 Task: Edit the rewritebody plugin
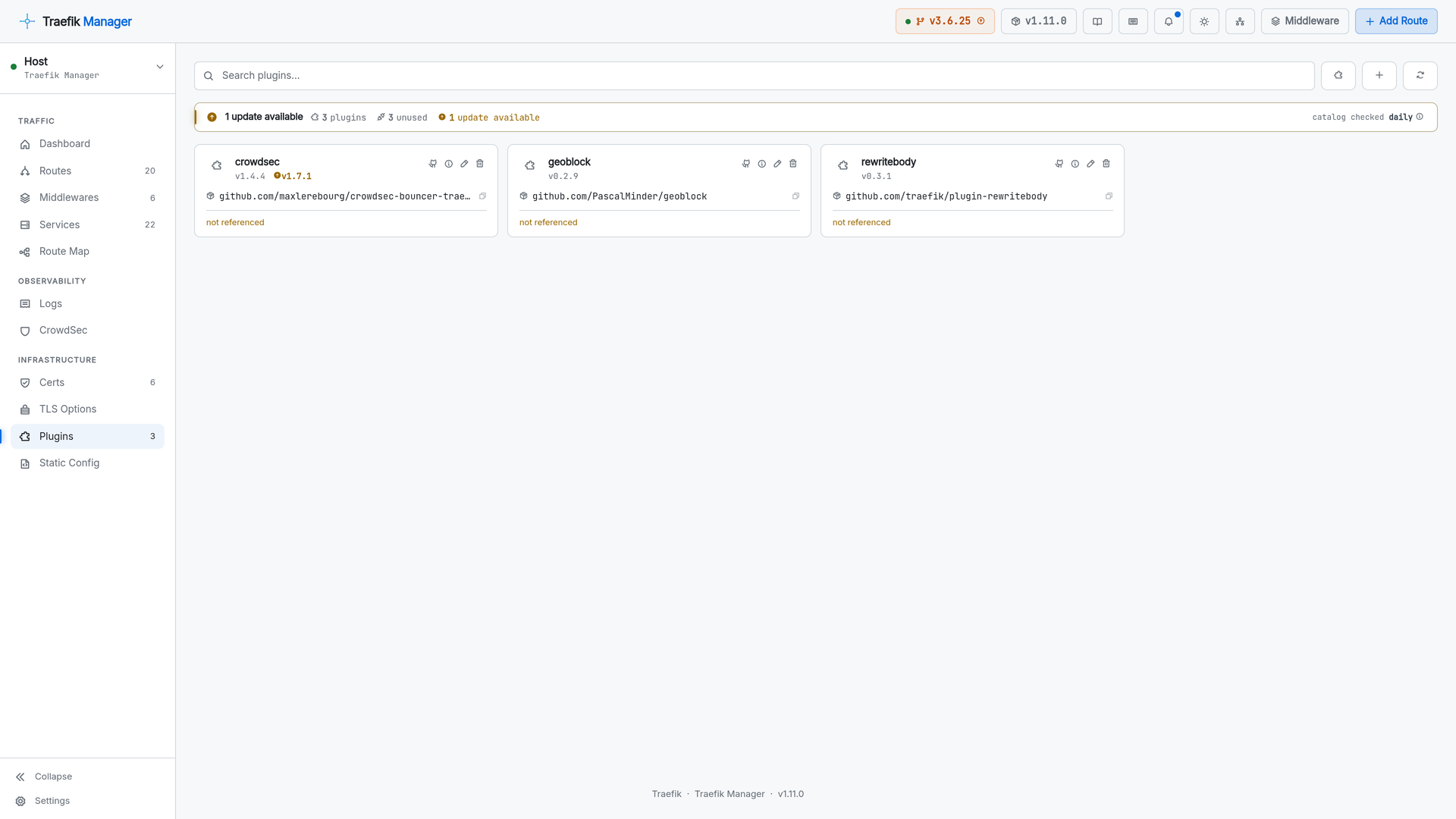1090,164
